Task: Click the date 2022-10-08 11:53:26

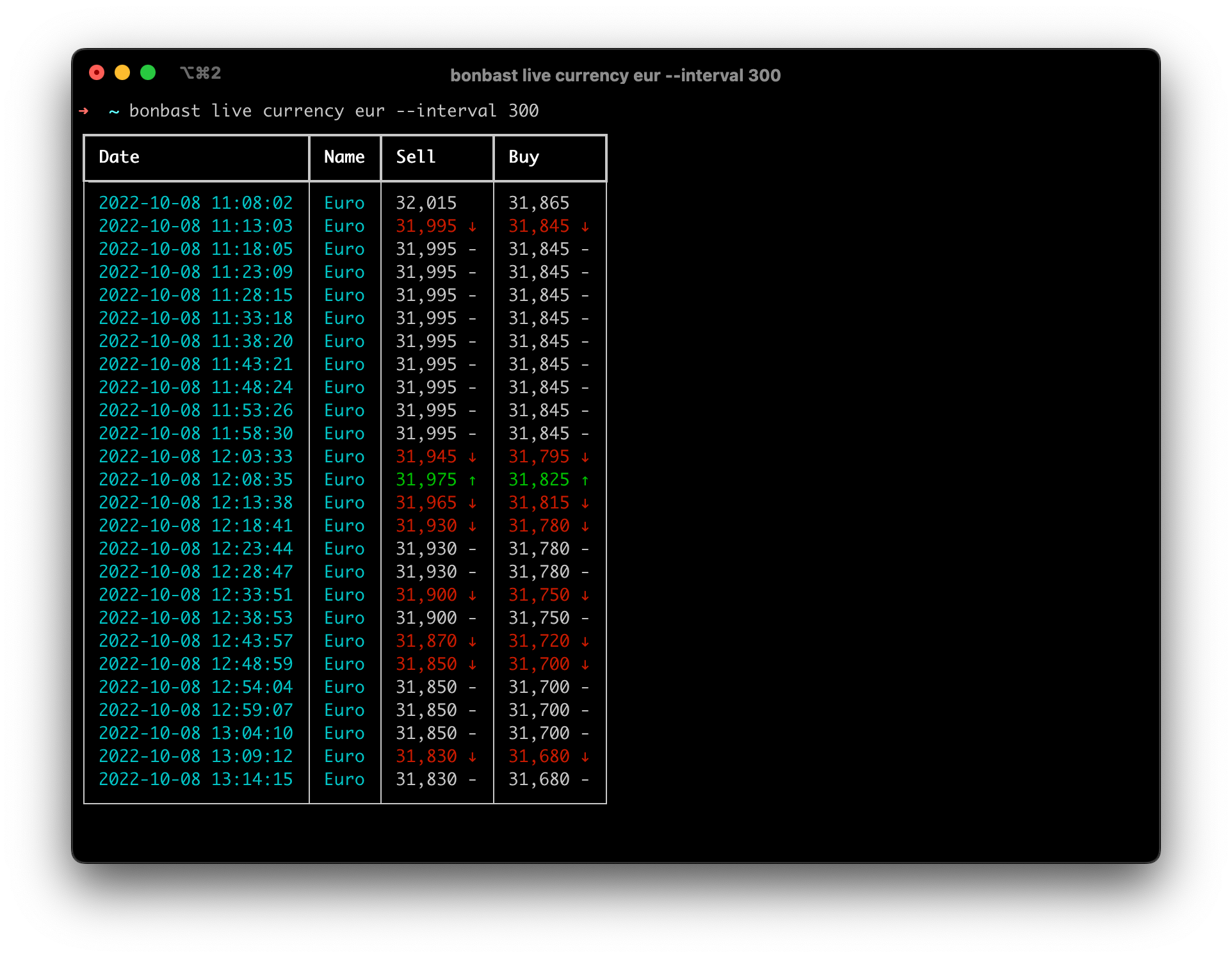Action: [196, 410]
